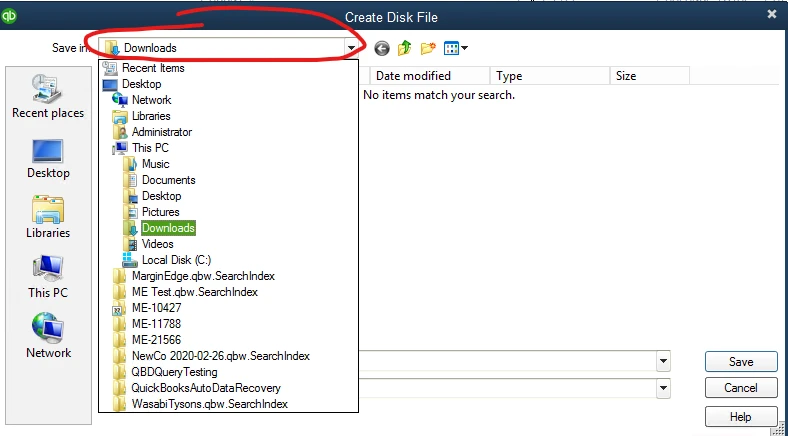Select Local Disk (C:) from list
Viewport: 788px width, 436px height.
176,260
